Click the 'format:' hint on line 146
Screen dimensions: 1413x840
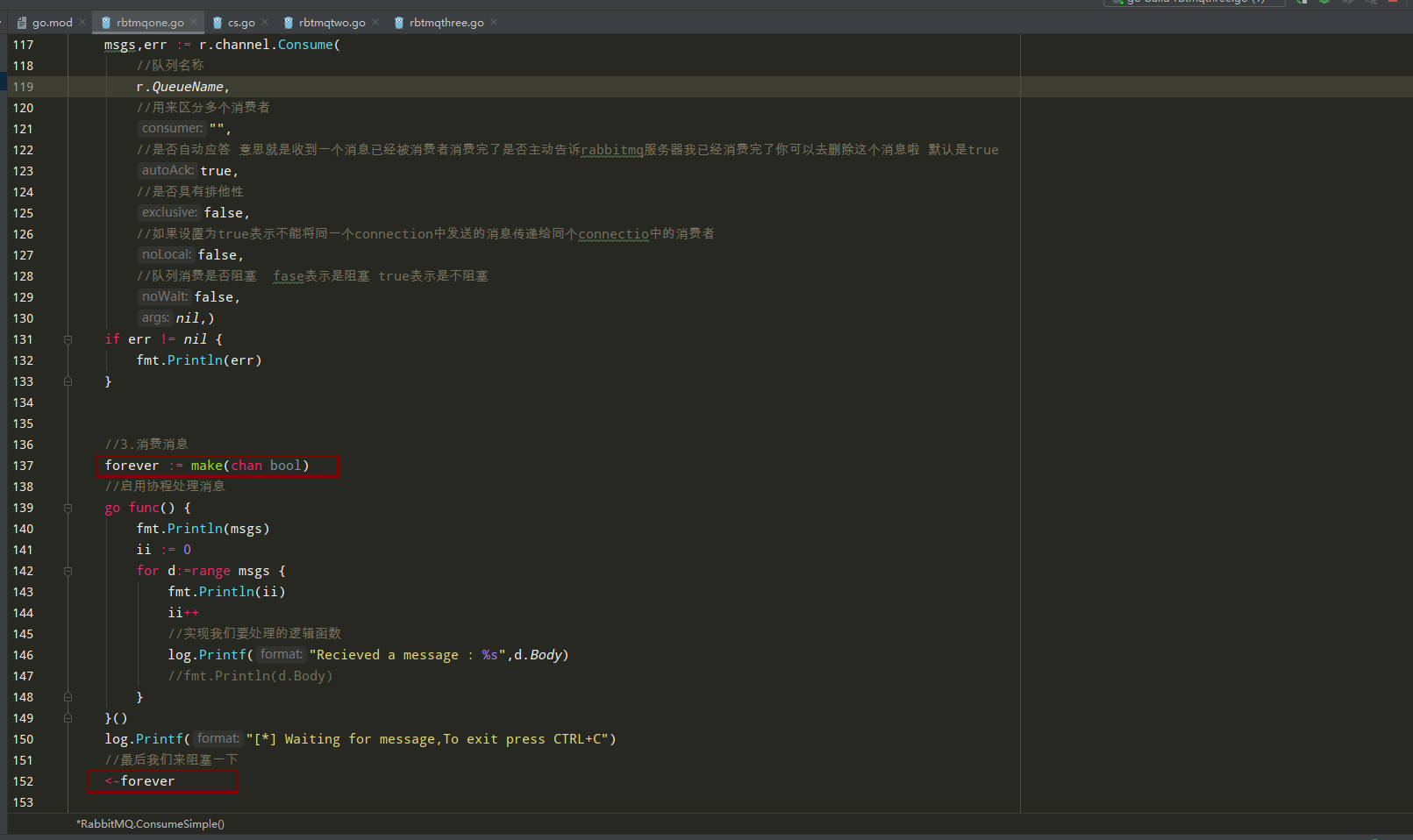click(282, 654)
